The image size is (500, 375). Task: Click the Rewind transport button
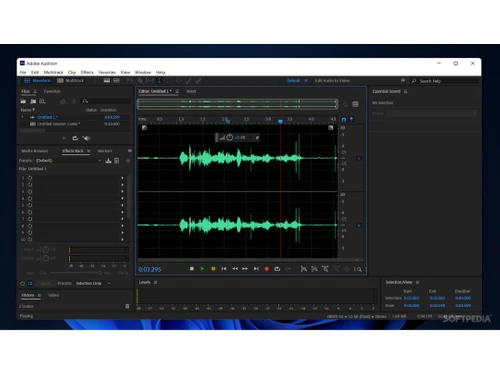click(x=235, y=269)
